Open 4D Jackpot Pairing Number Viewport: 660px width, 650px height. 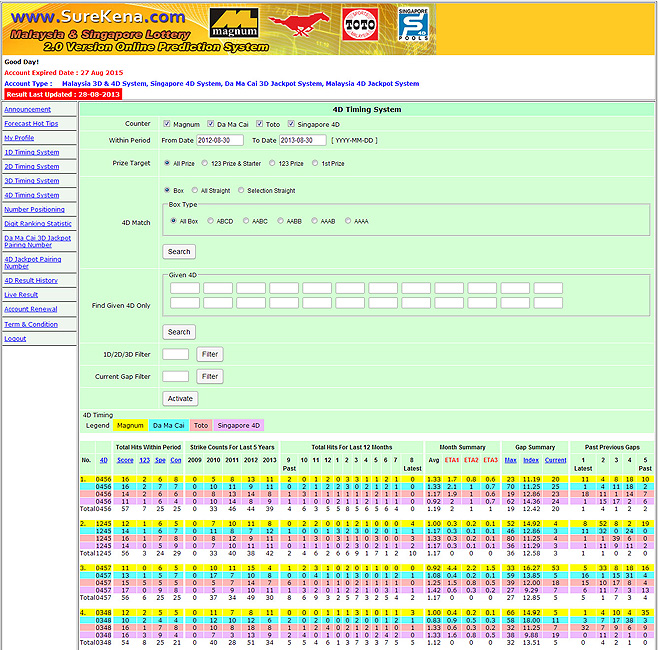tap(33, 263)
